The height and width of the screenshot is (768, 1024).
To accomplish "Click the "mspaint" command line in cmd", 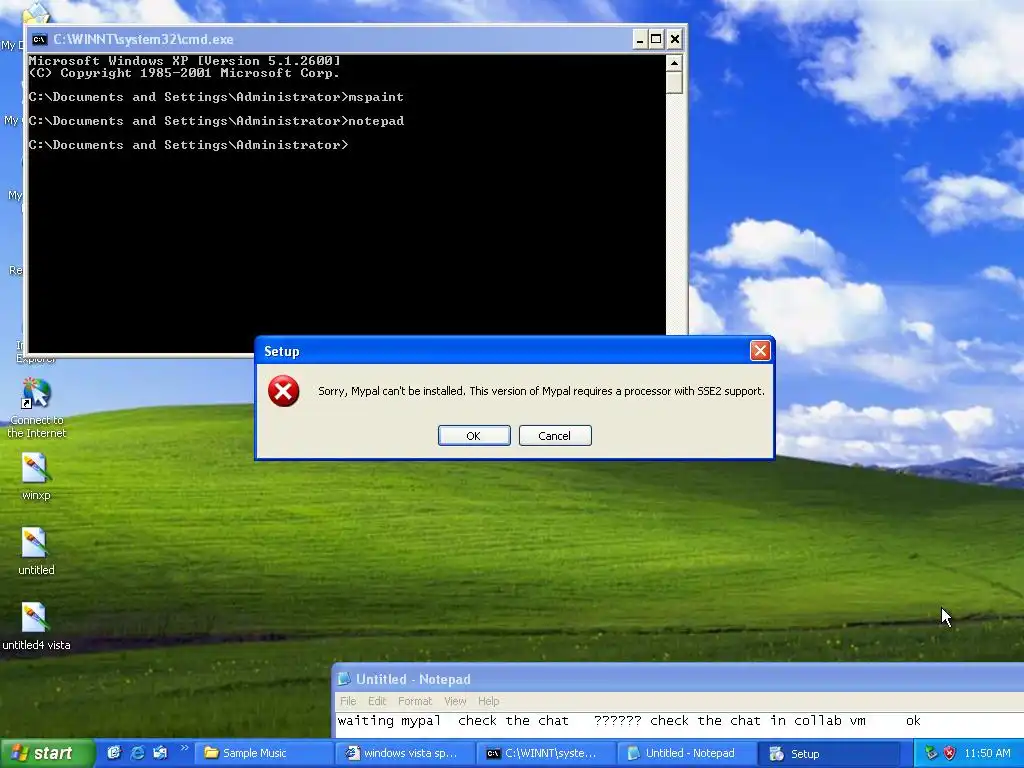I will coord(216,97).
